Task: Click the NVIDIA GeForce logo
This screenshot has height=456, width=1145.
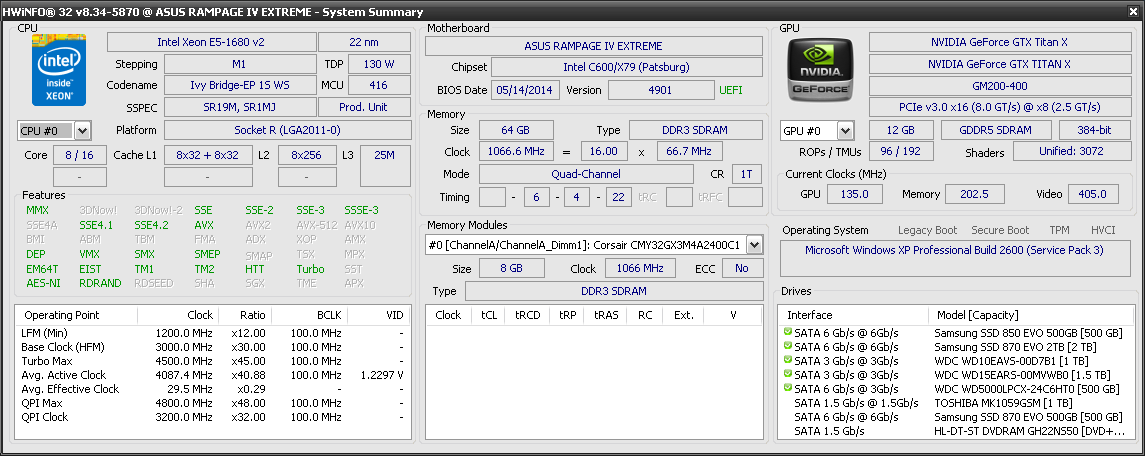Action: point(820,72)
